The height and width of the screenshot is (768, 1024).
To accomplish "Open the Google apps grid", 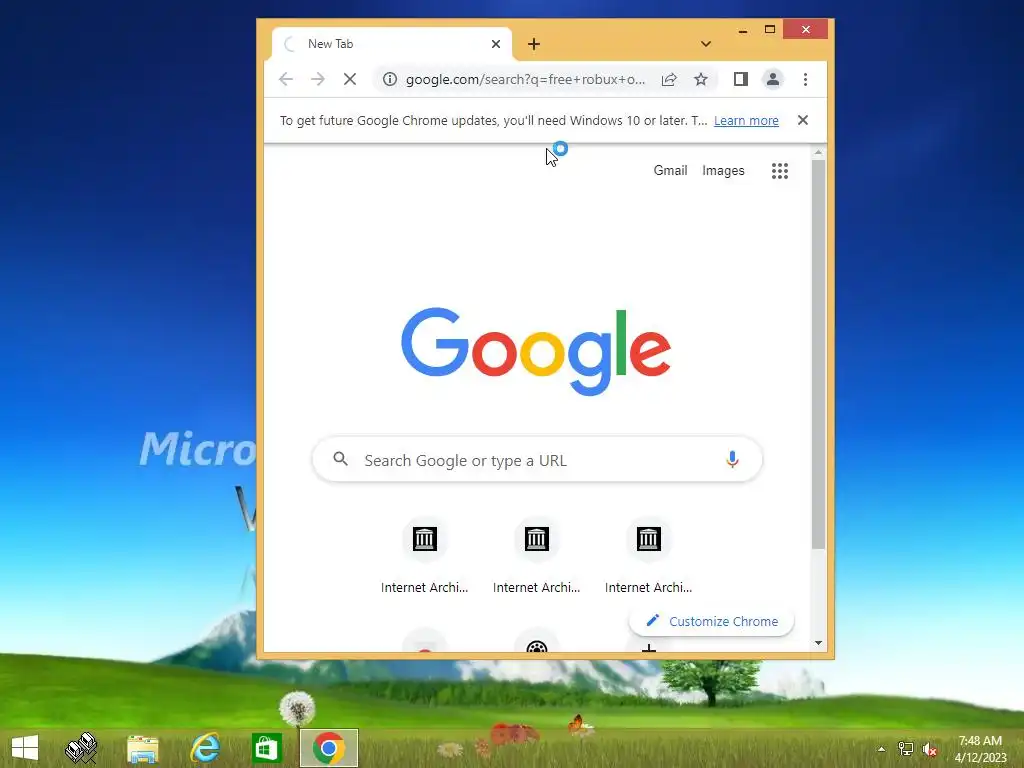I will pyautogui.click(x=780, y=171).
